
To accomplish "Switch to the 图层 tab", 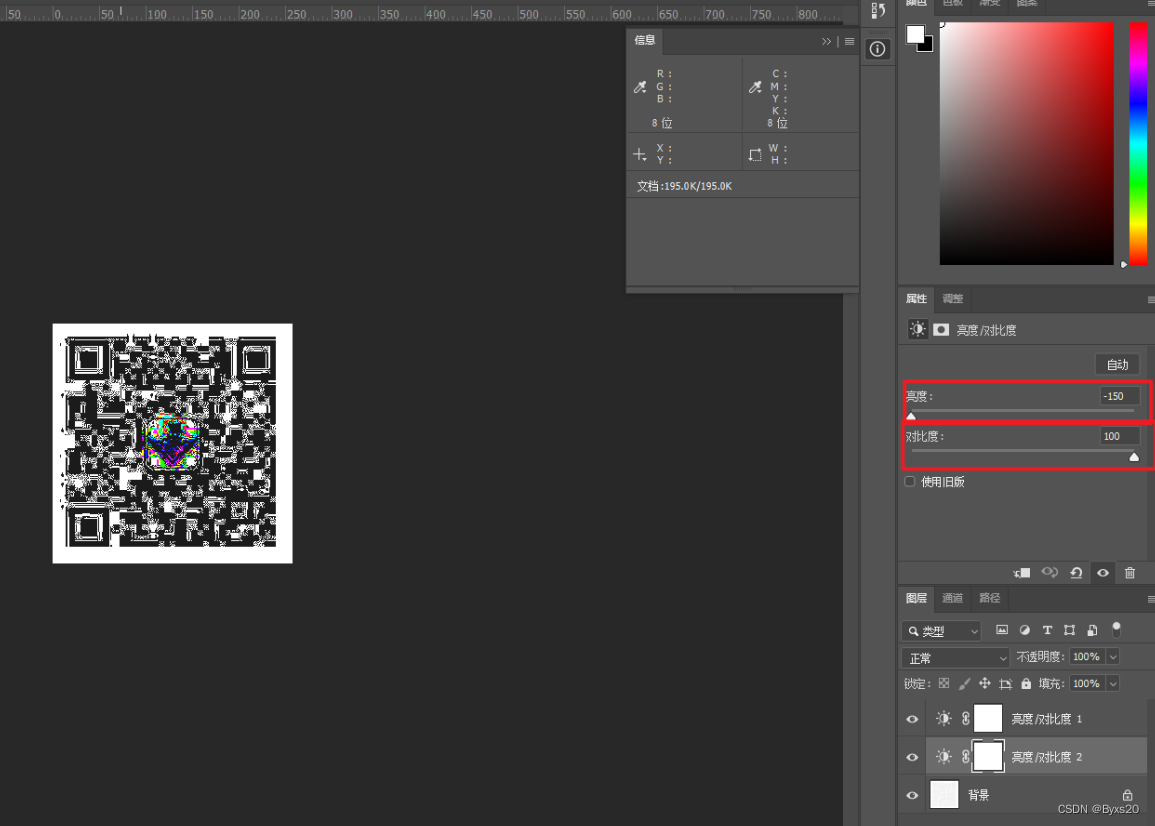I will coord(916,598).
